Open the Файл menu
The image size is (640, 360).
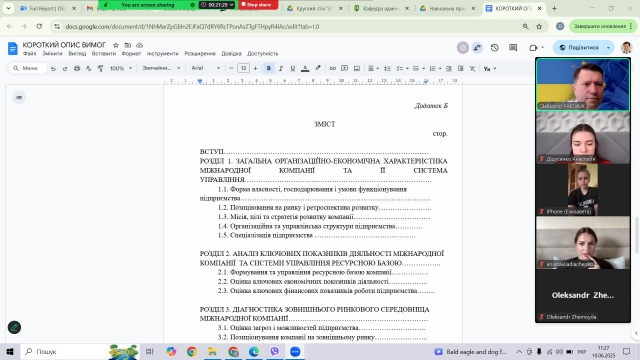point(29,54)
